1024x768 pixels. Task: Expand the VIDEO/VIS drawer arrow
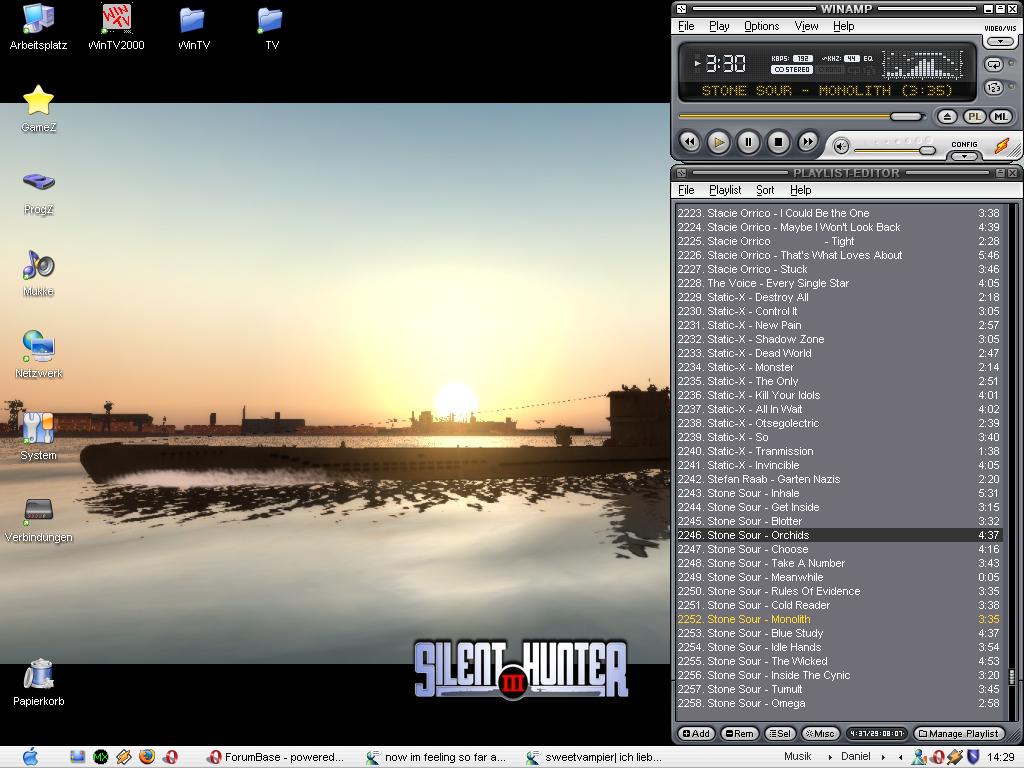tap(1000, 42)
